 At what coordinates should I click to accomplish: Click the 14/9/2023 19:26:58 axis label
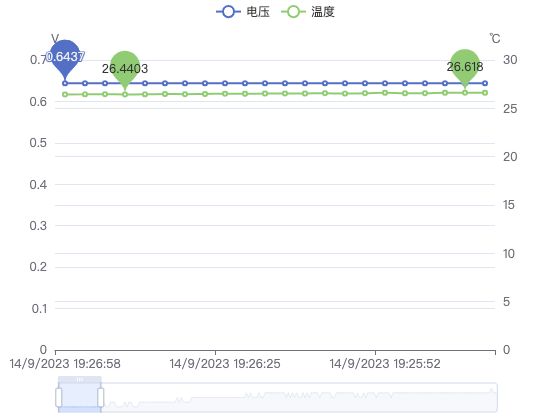(x=65, y=364)
